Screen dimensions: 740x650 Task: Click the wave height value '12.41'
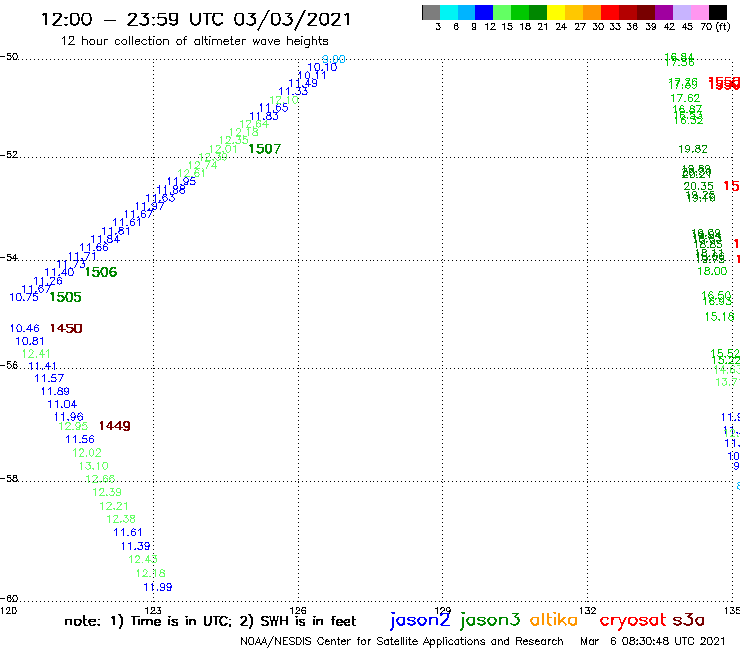click(36, 354)
